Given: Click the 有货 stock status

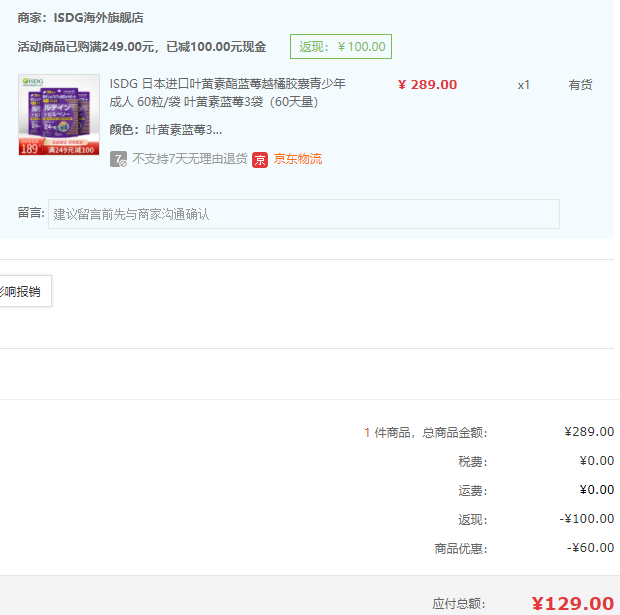Looking at the screenshot, I should (x=580, y=85).
